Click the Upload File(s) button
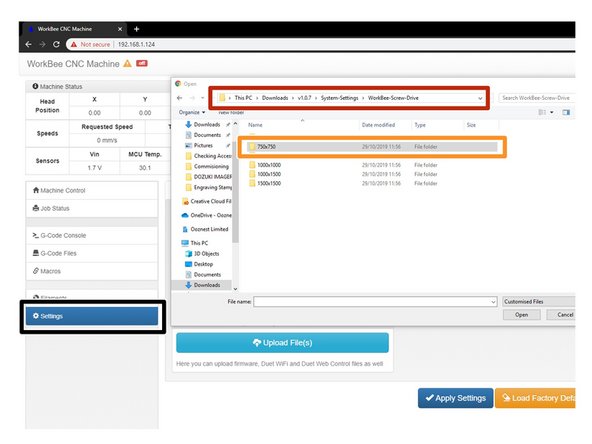The image size is (592, 444). tap(282, 342)
